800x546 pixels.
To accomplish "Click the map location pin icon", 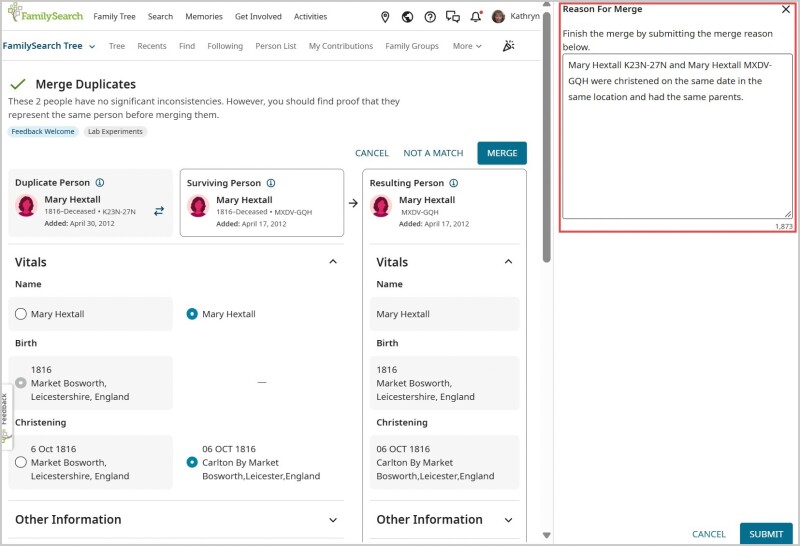I will pos(385,17).
